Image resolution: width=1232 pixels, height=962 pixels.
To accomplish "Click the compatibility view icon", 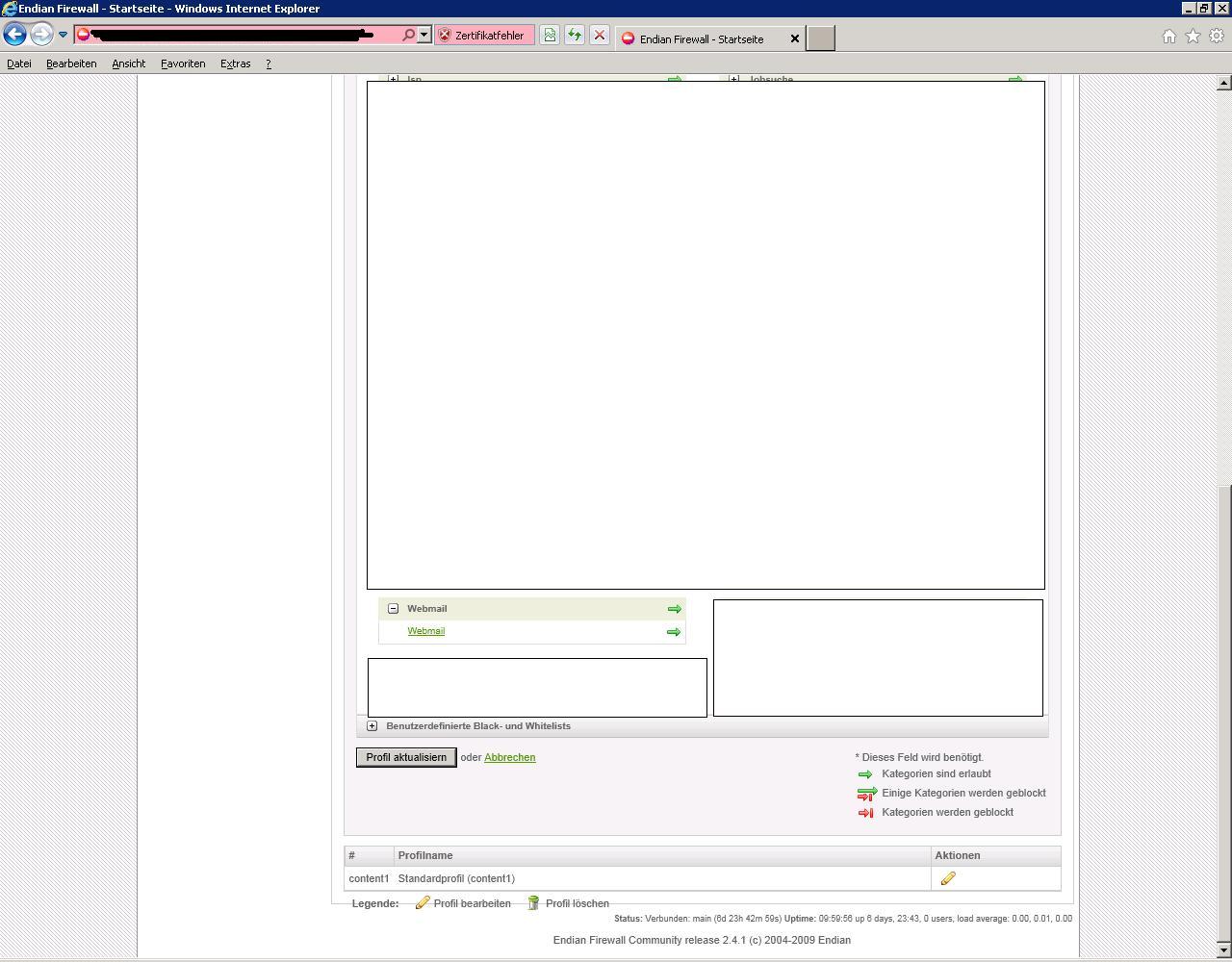I will click(x=549, y=36).
